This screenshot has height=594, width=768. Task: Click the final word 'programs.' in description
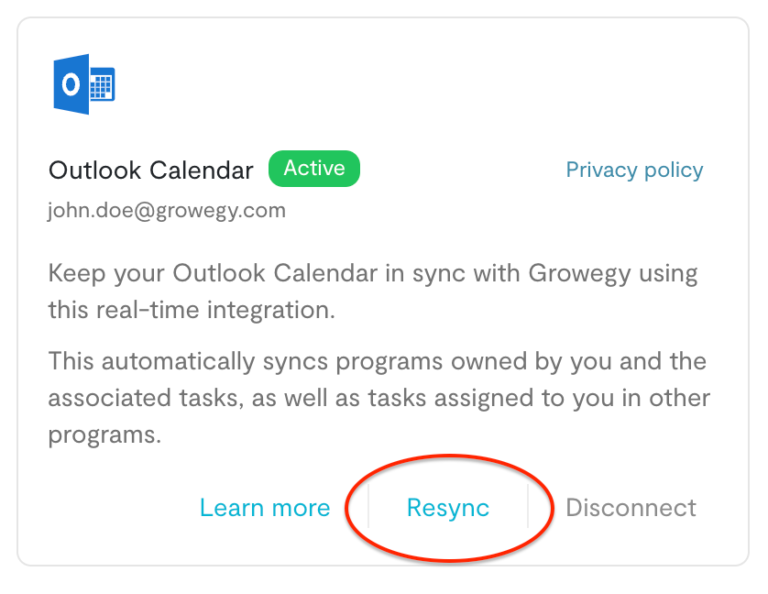click(104, 436)
